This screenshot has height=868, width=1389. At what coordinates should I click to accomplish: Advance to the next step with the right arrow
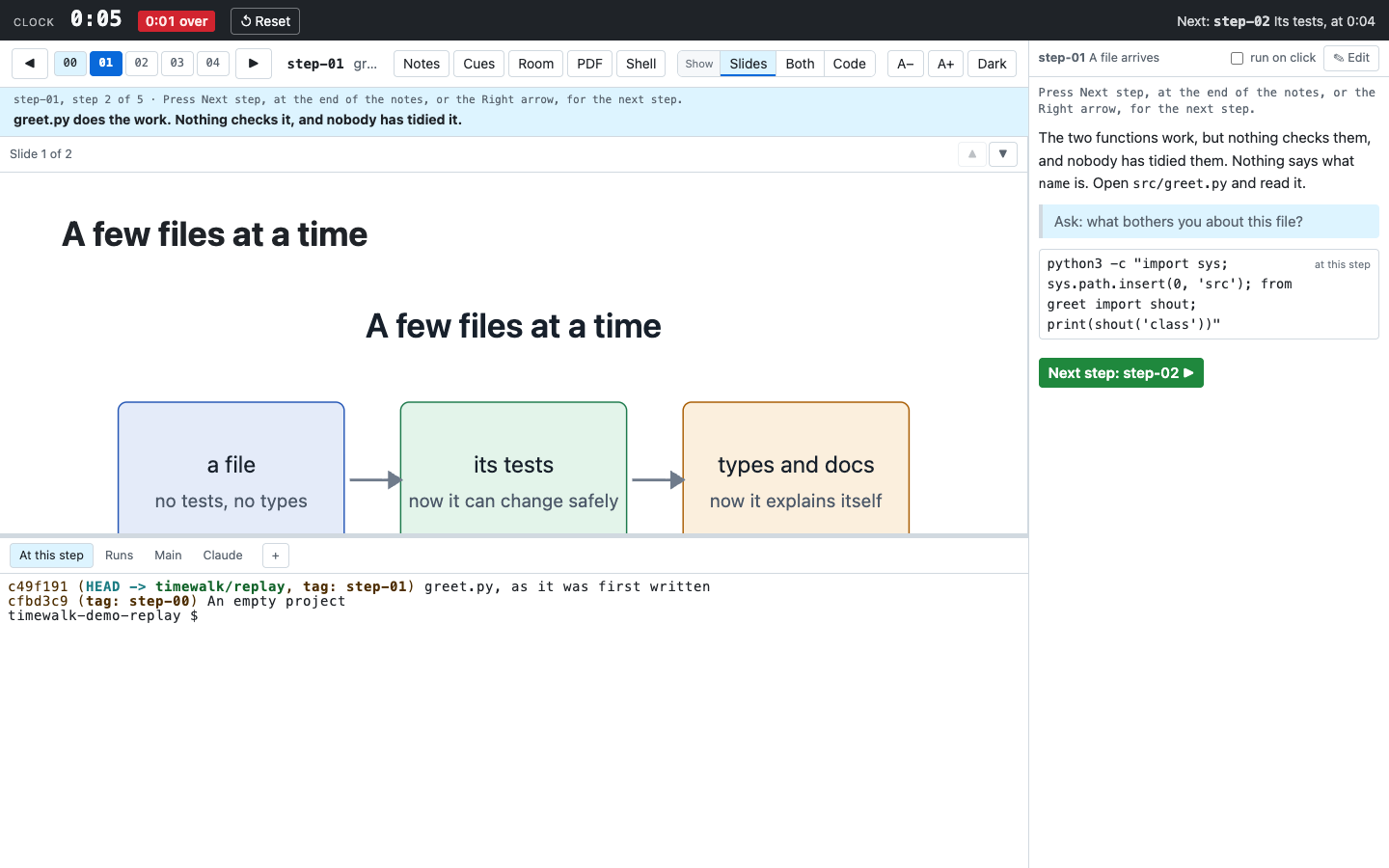tap(254, 64)
